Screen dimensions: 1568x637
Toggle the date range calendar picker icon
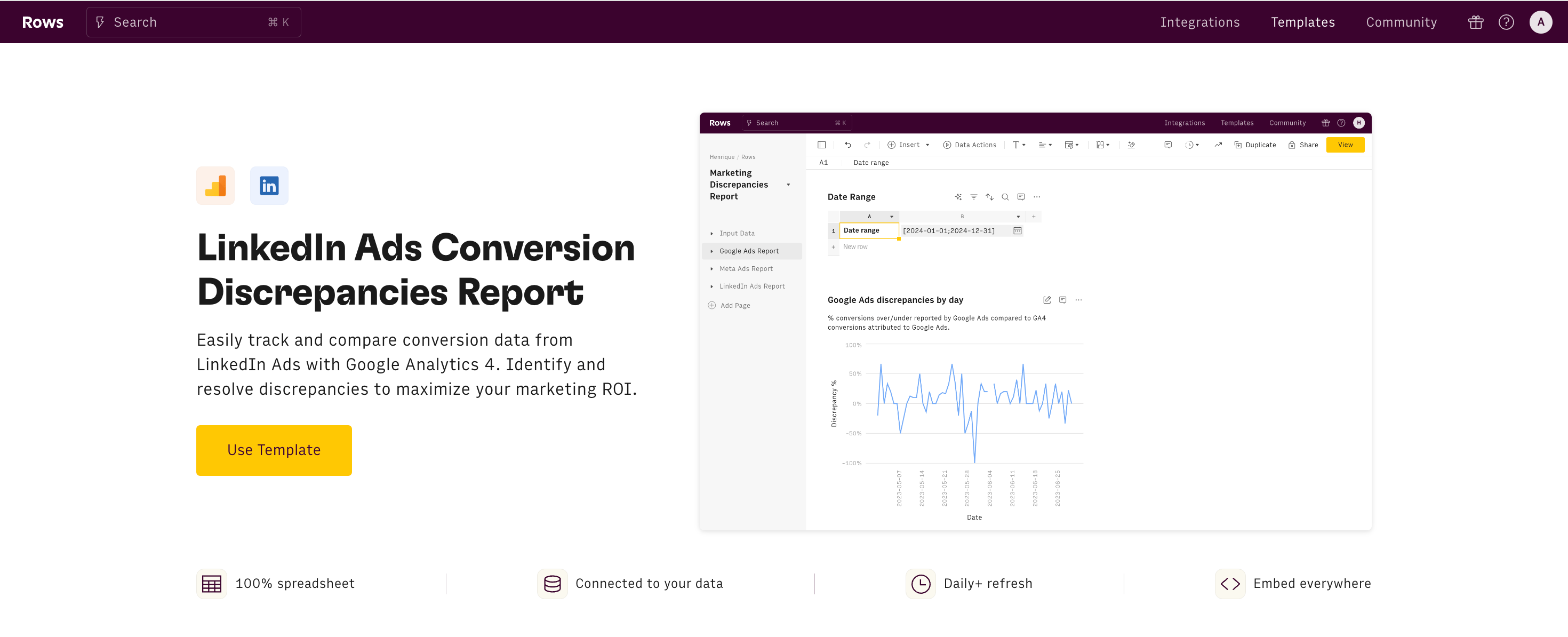(1018, 231)
